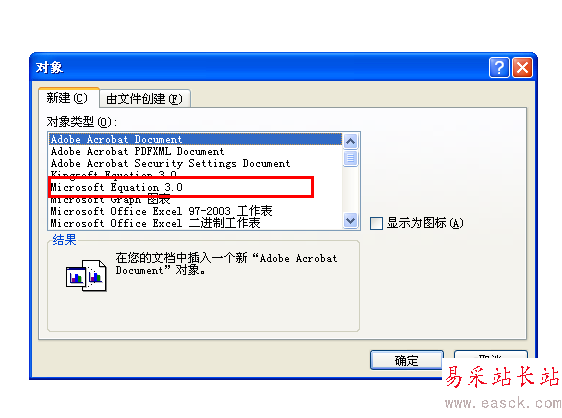
Task: Choose Adobe Acrobat Security Settings Document
Action: click(x=195, y=163)
